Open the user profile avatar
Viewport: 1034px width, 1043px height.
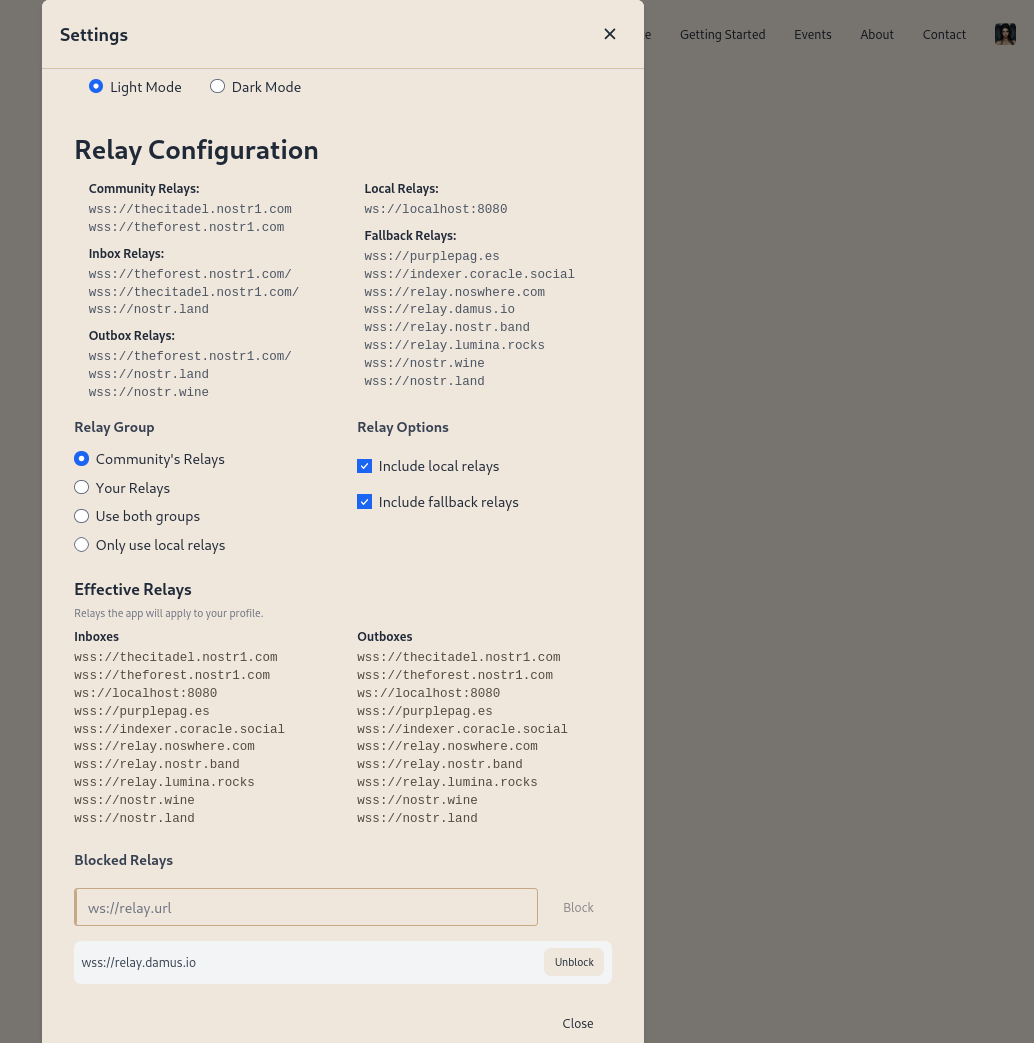click(1005, 34)
